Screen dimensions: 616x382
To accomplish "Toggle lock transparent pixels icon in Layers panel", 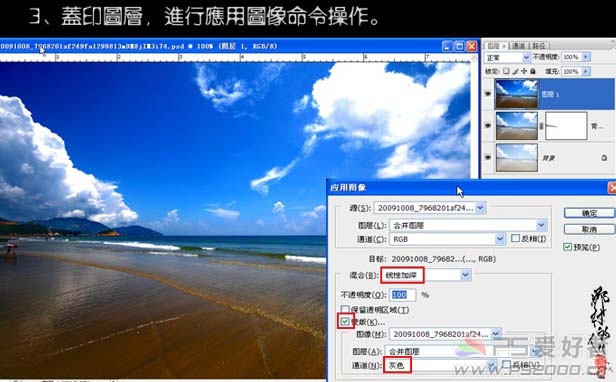I will (x=506, y=71).
